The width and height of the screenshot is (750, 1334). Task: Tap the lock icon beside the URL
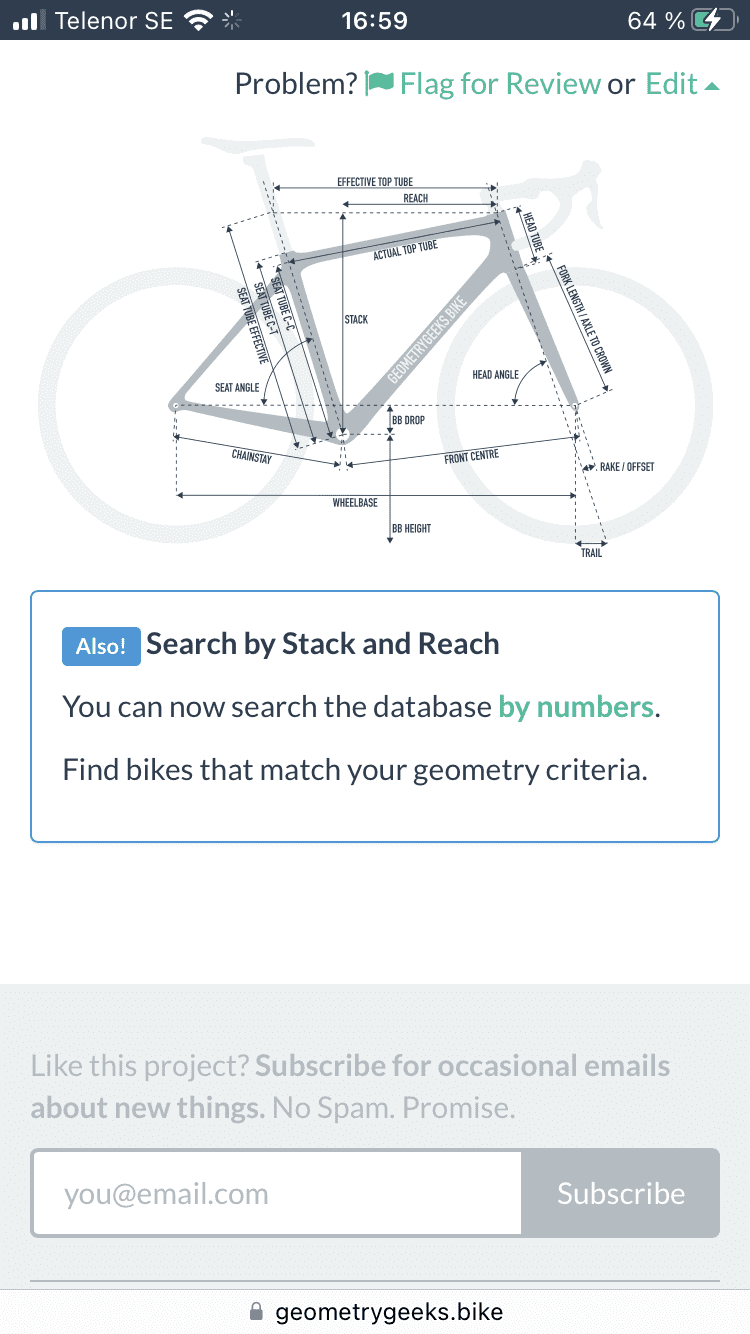(256, 1311)
